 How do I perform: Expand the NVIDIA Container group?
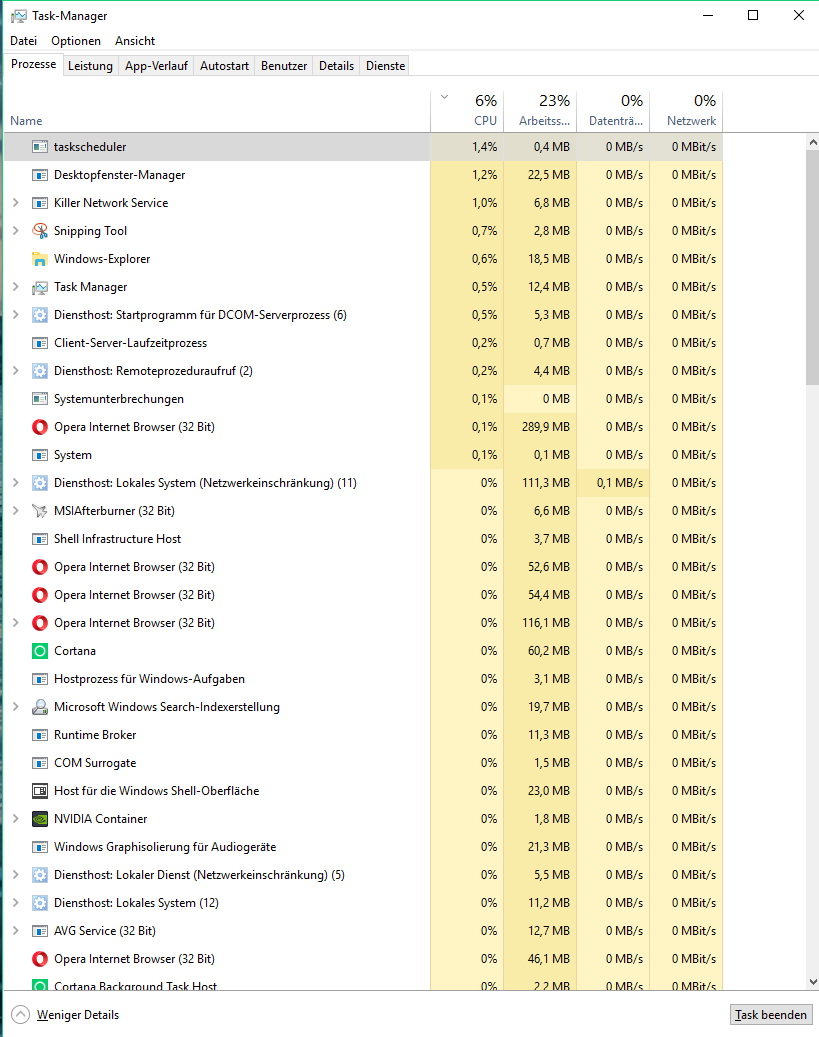coord(16,819)
